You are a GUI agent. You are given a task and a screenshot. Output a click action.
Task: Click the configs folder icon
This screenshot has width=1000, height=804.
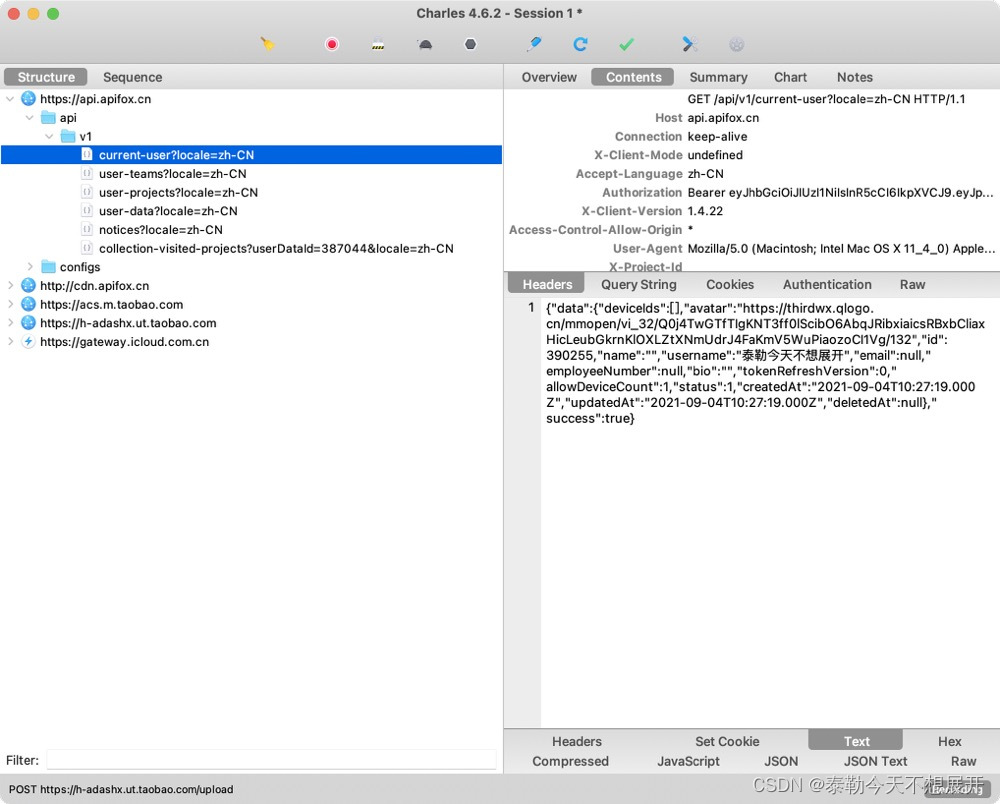point(48,267)
